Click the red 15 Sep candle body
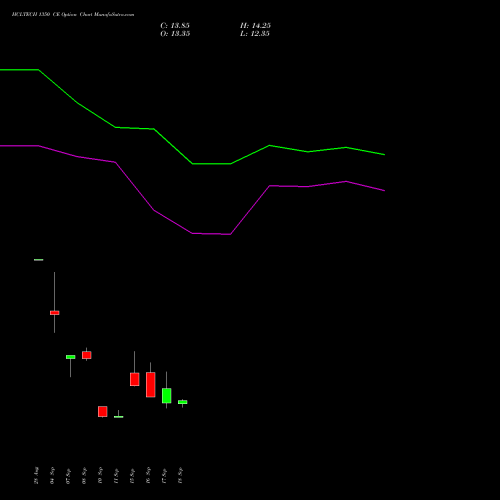This screenshot has width=500, height=500. coord(135,379)
